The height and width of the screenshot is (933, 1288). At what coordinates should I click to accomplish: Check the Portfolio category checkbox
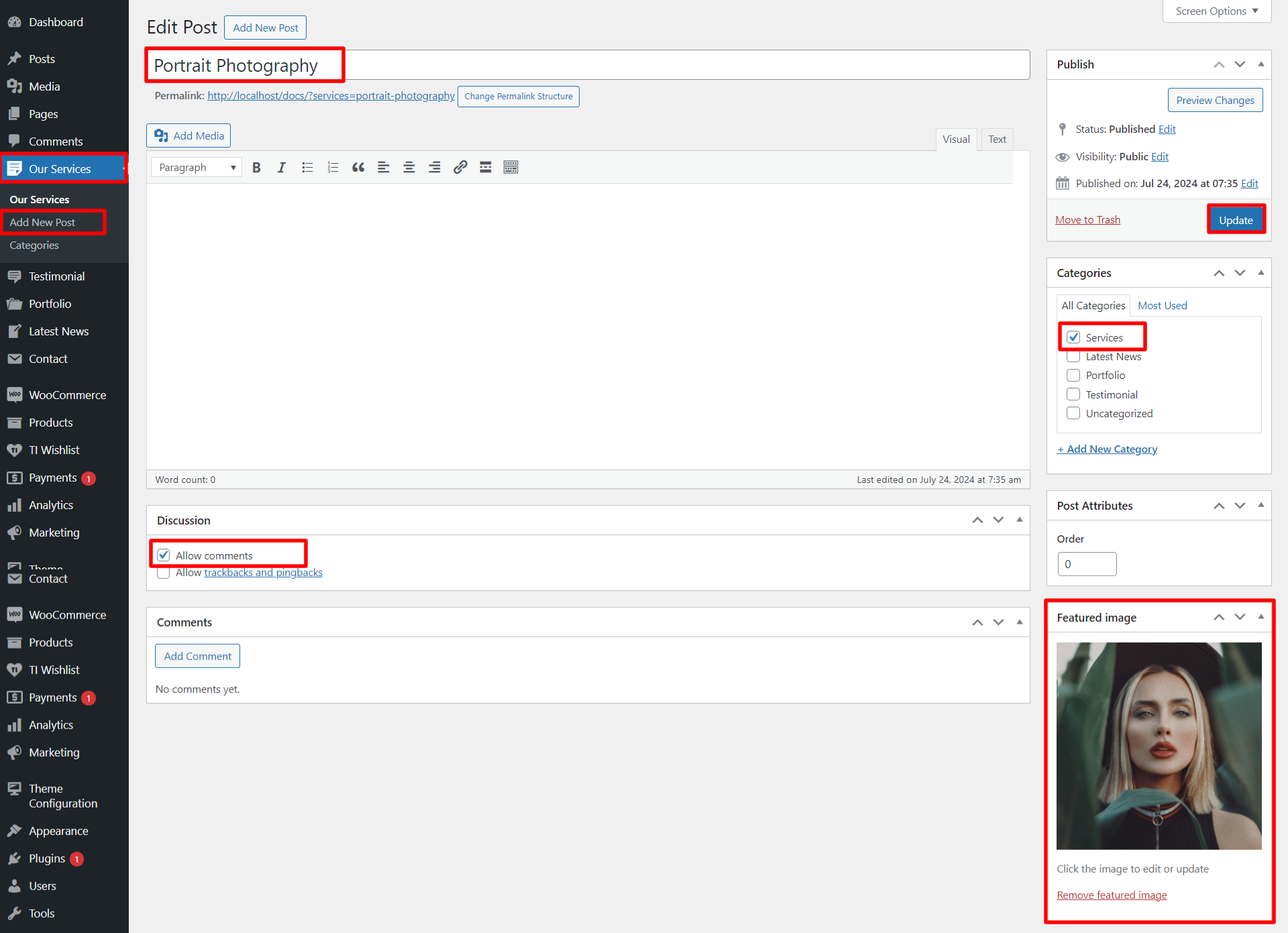1073,376
